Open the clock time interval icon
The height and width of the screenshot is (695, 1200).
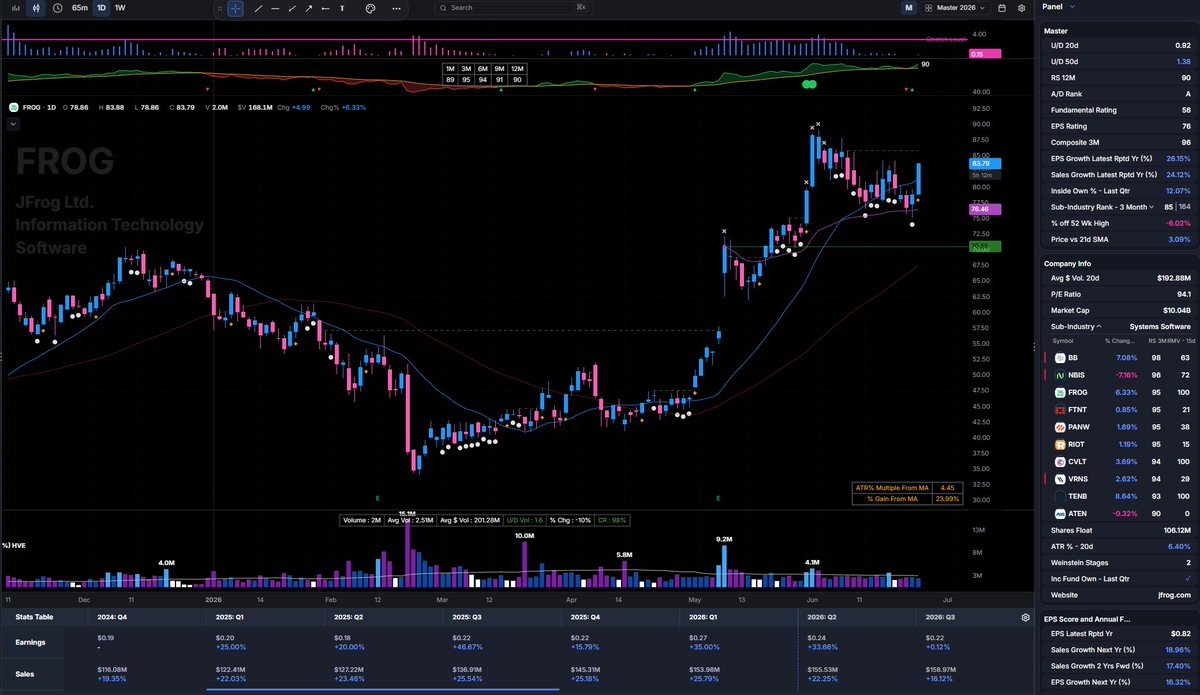point(57,7)
